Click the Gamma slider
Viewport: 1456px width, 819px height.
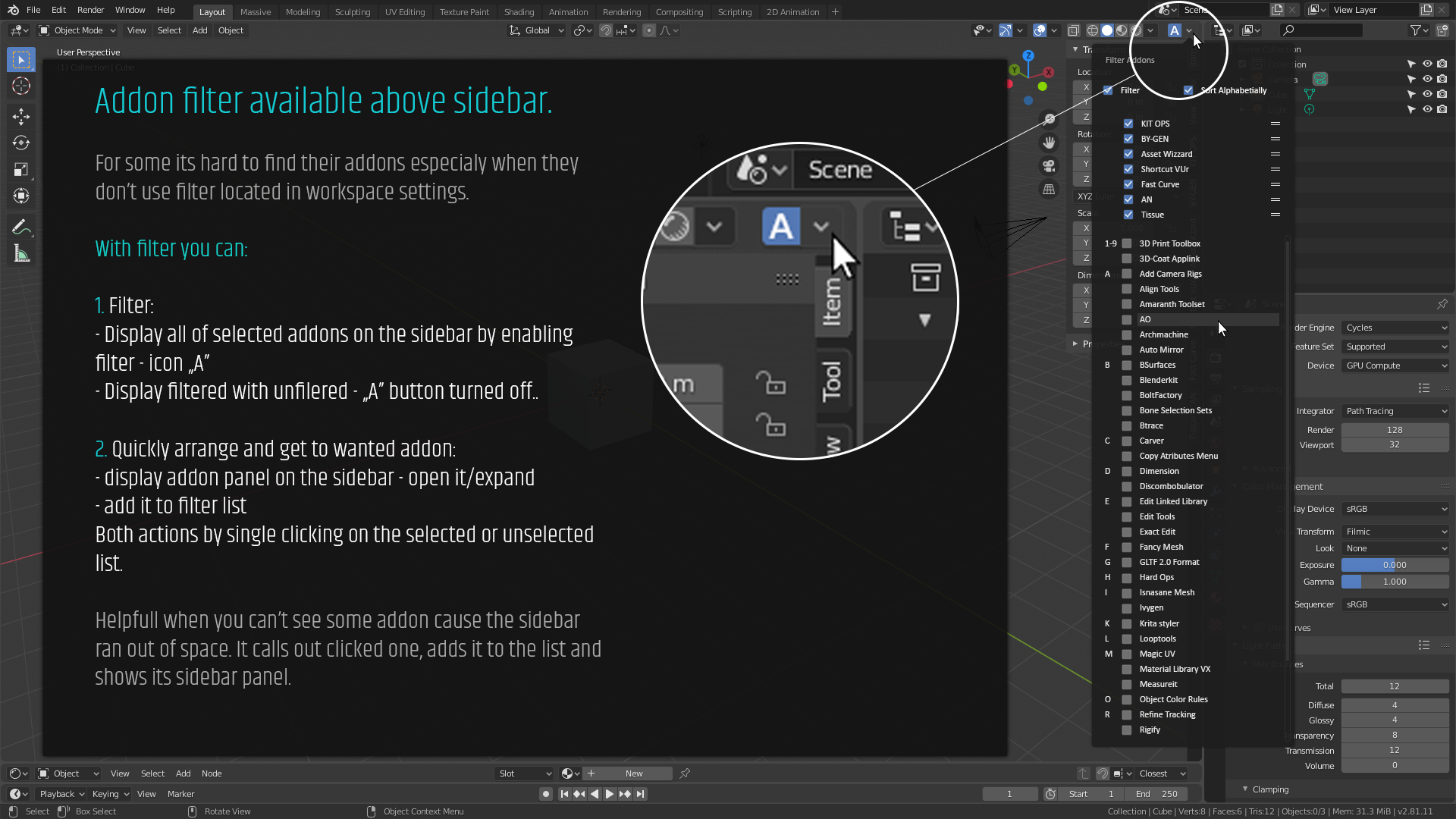pyautogui.click(x=1395, y=582)
